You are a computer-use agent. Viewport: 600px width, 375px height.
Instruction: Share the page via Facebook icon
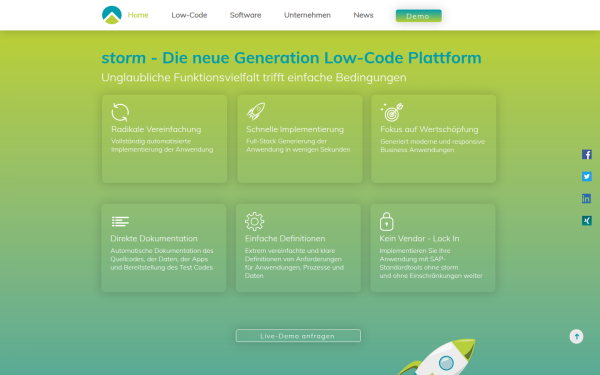(x=587, y=154)
